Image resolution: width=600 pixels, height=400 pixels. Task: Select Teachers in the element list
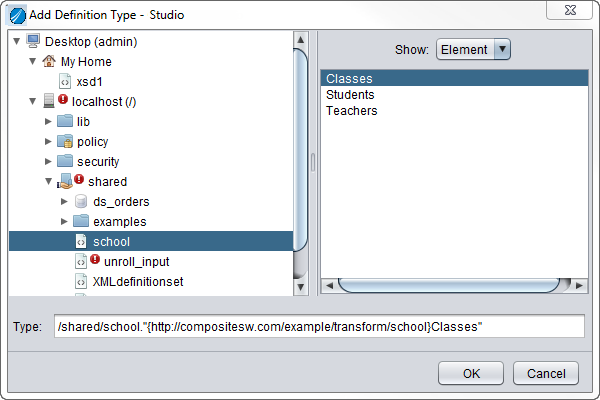coord(352,111)
